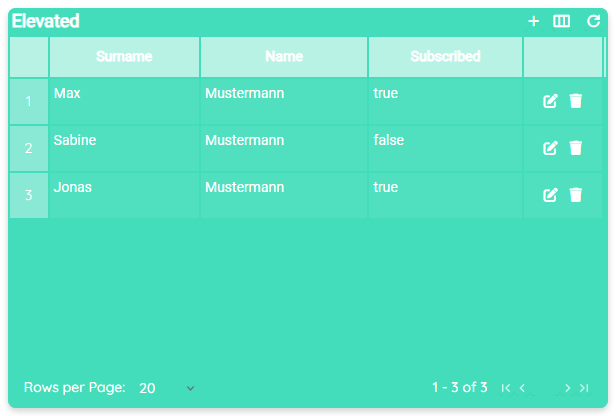Click the refresh table icon
The width and height of the screenshot is (616, 416).
(593, 21)
